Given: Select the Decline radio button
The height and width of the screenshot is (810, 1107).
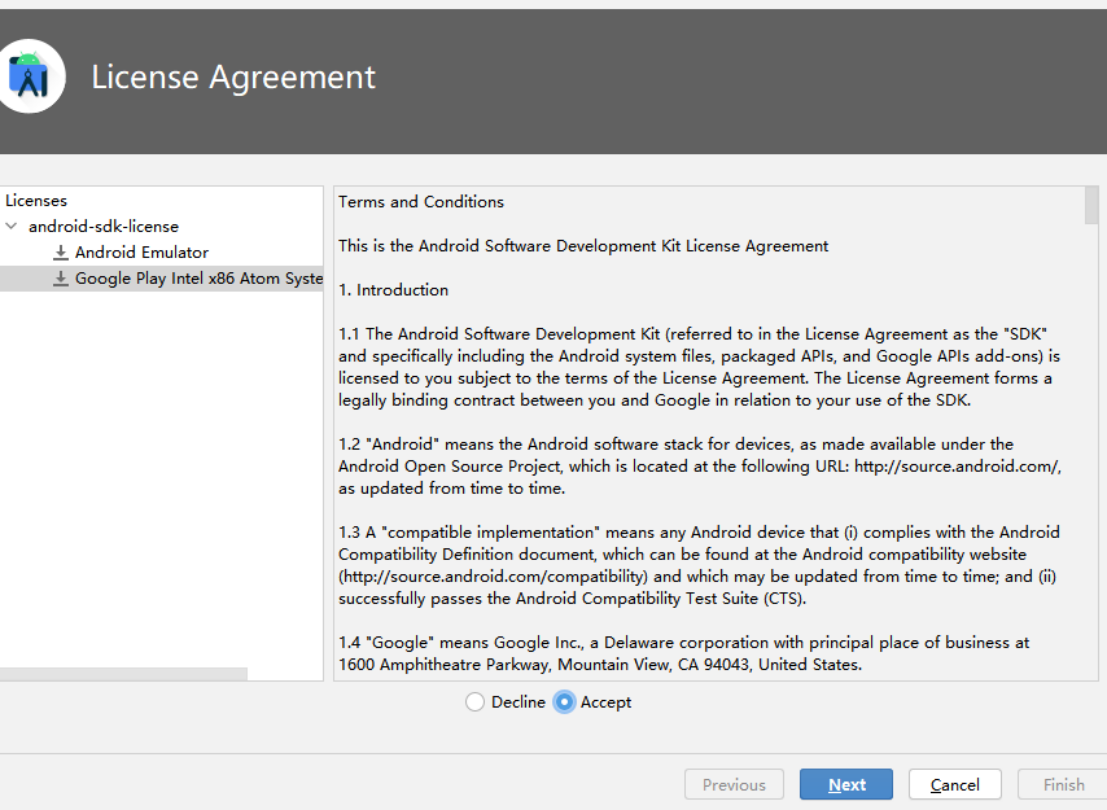Looking at the screenshot, I should 475,702.
